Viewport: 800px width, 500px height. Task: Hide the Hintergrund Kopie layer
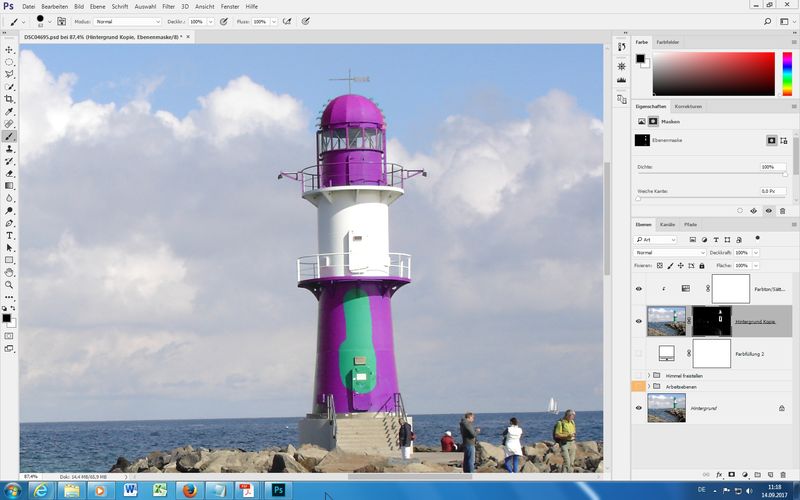[x=639, y=321]
